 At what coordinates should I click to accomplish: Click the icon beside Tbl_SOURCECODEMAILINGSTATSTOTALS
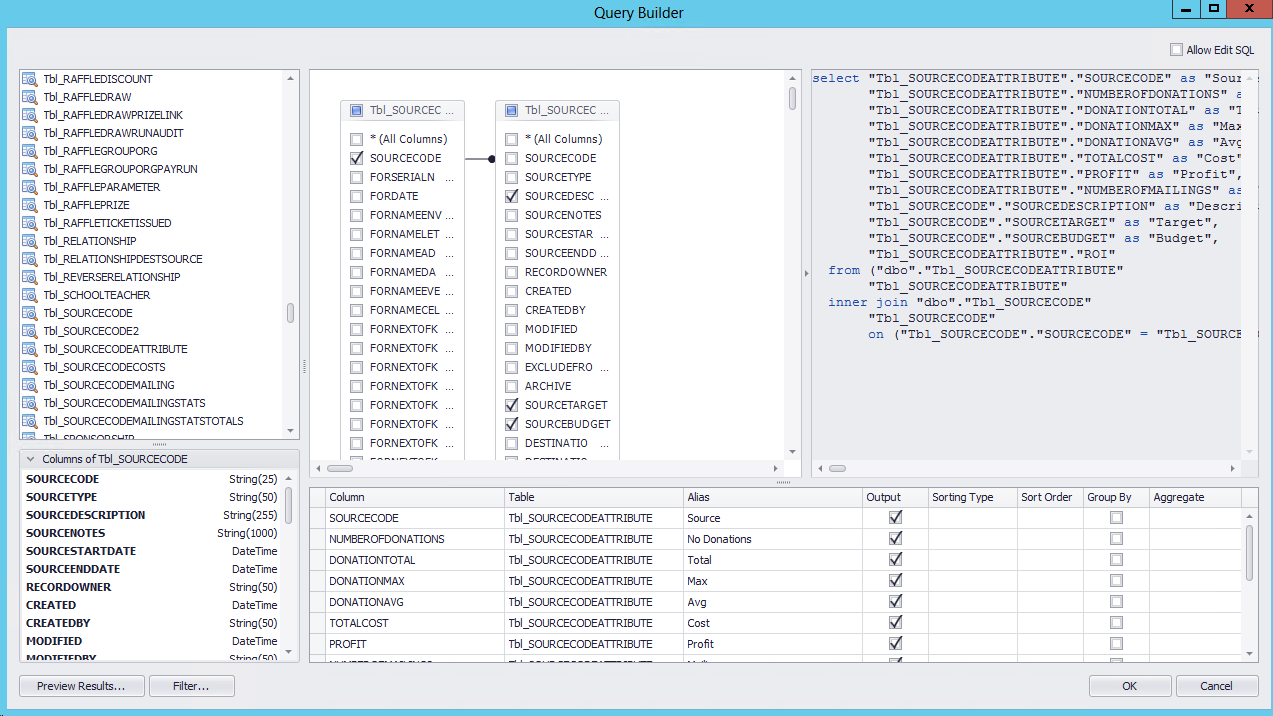point(30,421)
